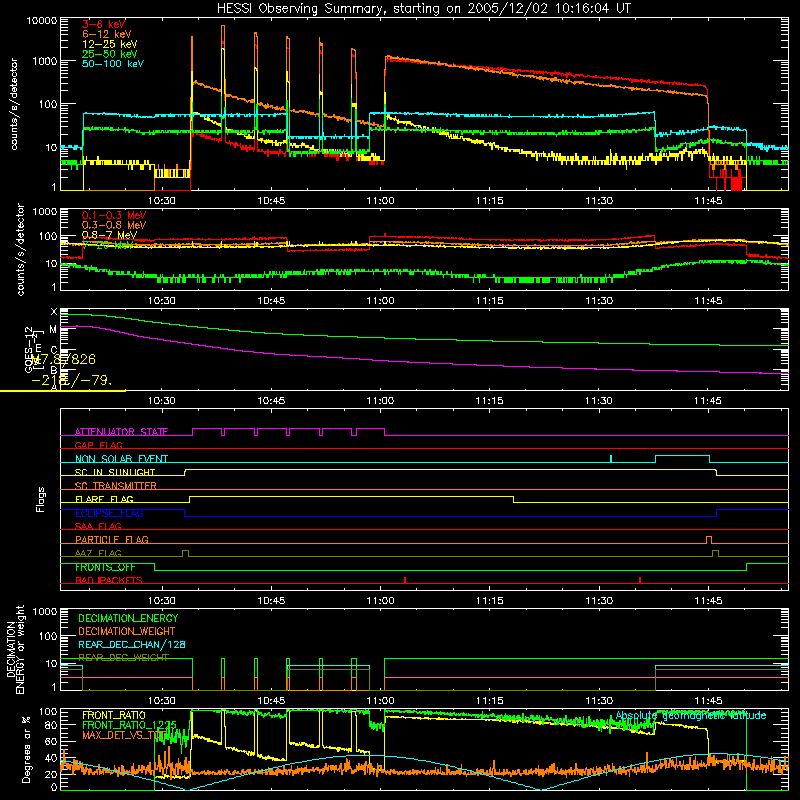The width and height of the screenshot is (800, 800).
Task: Click the yellow FRONT_RATIO legend entry
Action: (113, 715)
